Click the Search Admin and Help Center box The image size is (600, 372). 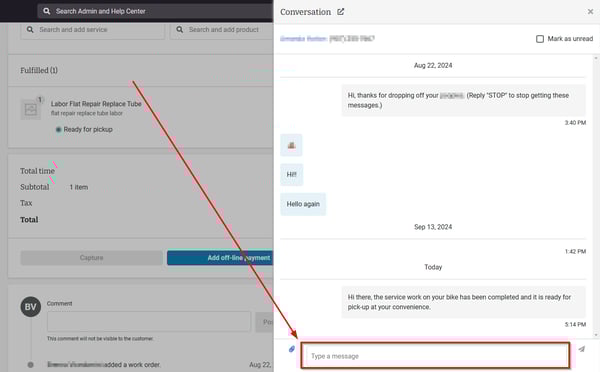pos(155,11)
